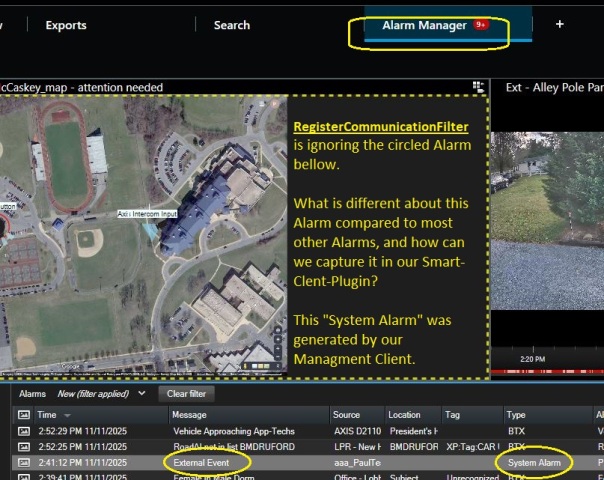Click the 2:20 PM timeline marker
604x480 pixels.
[x=532, y=357]
